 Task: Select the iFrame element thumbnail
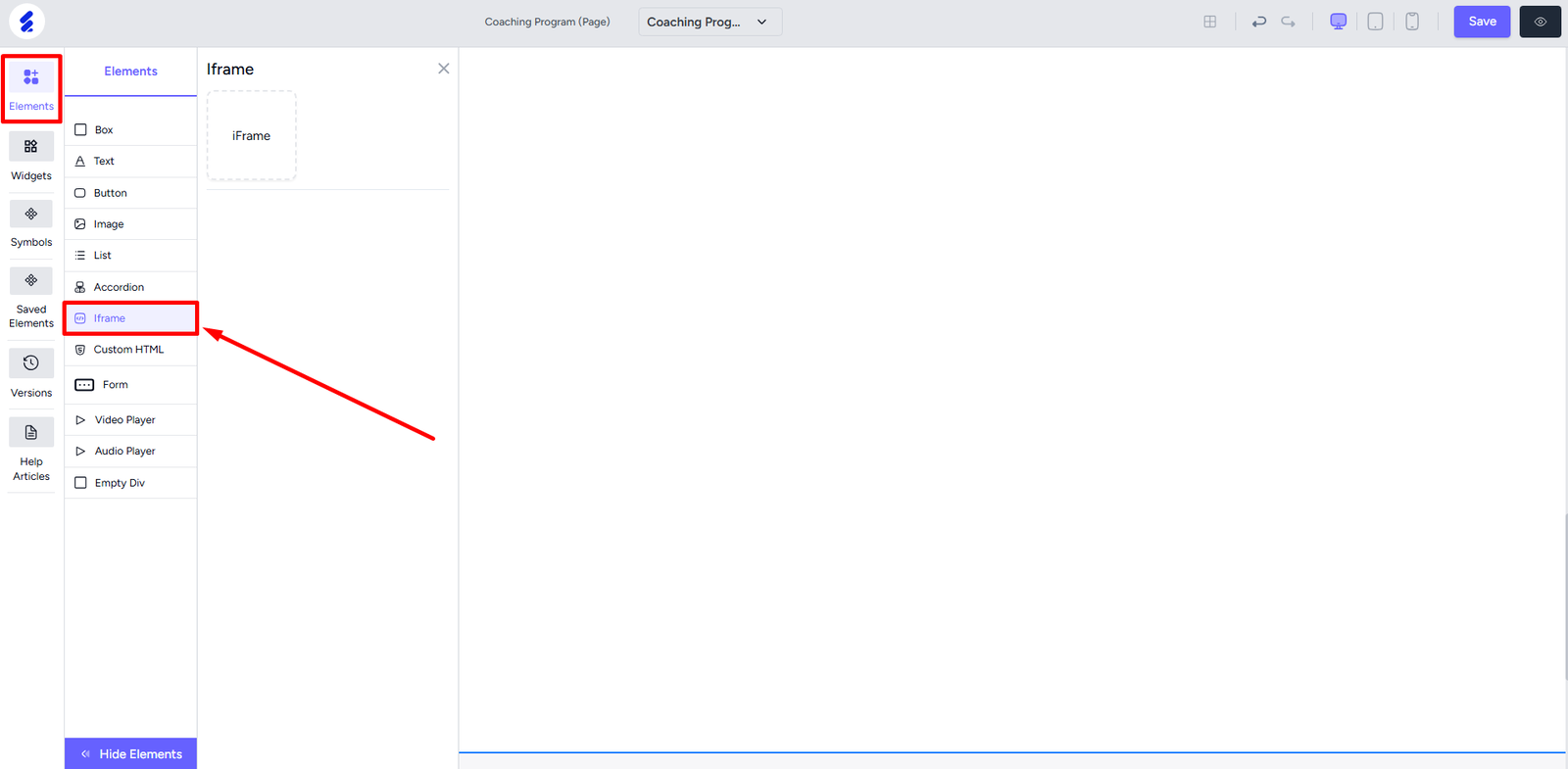(x=251, y=136)
